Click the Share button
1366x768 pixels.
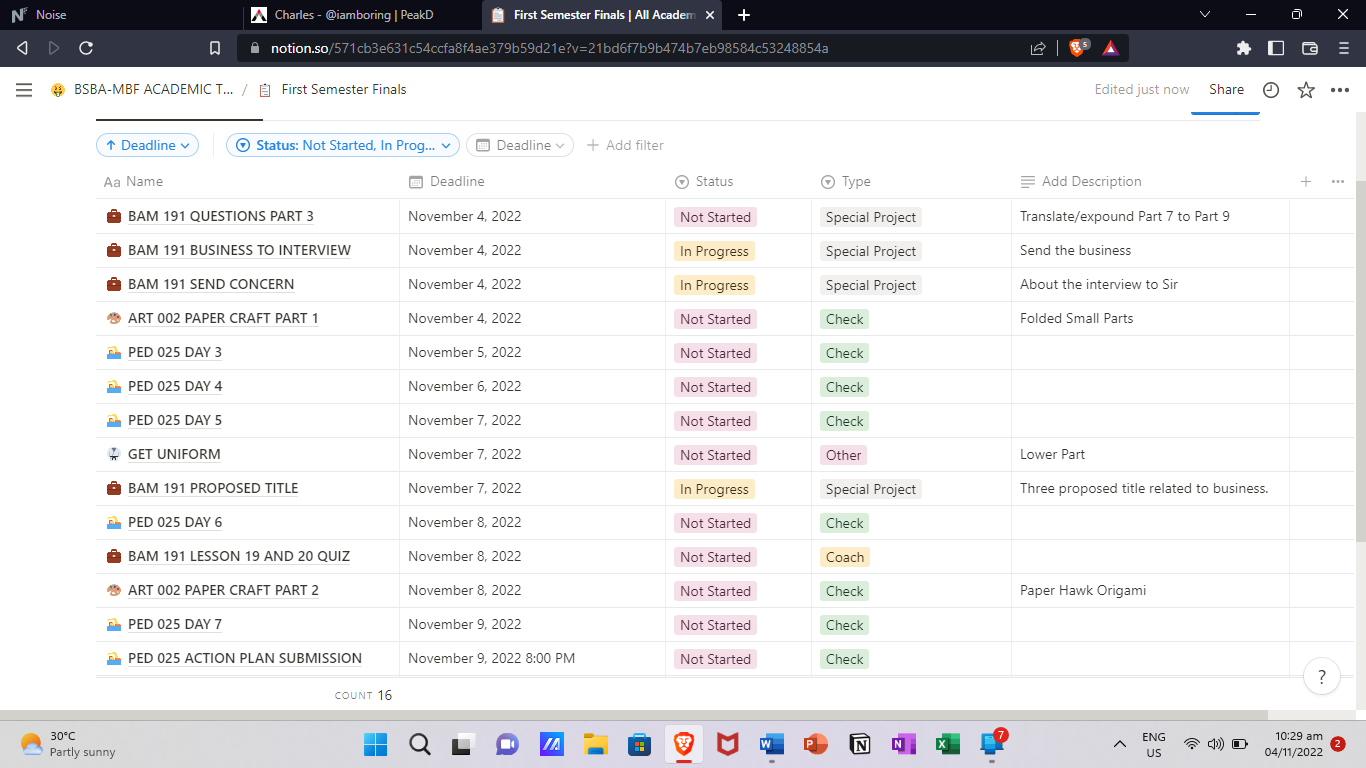coord(1226,90)
